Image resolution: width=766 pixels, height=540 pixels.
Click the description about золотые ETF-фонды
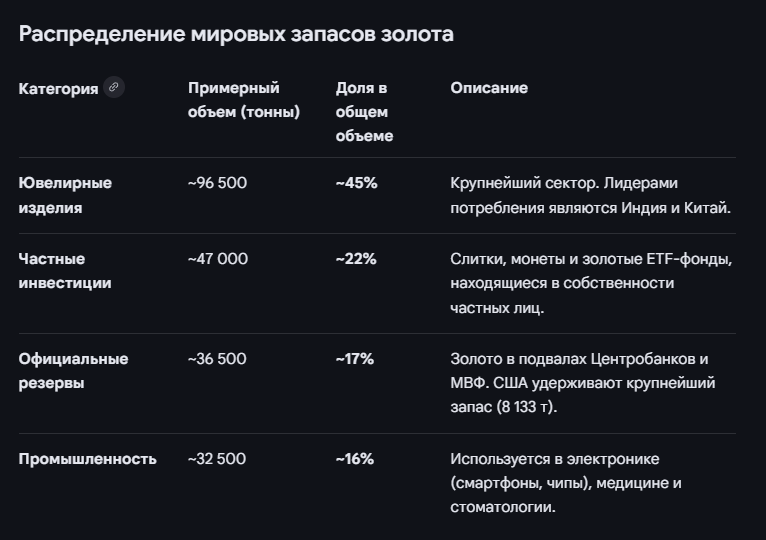click(x=591, y=283)
